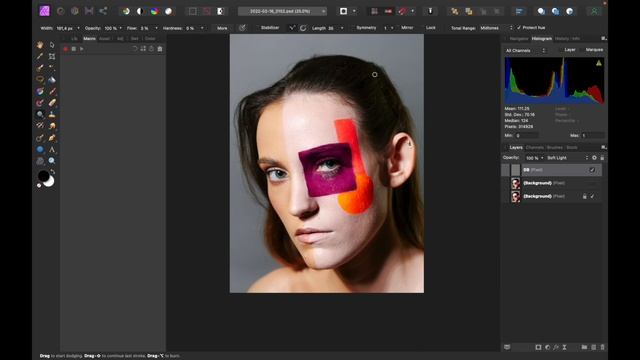Click the macro stop square button
640x360 pixels.
click(x=73, y=49)
